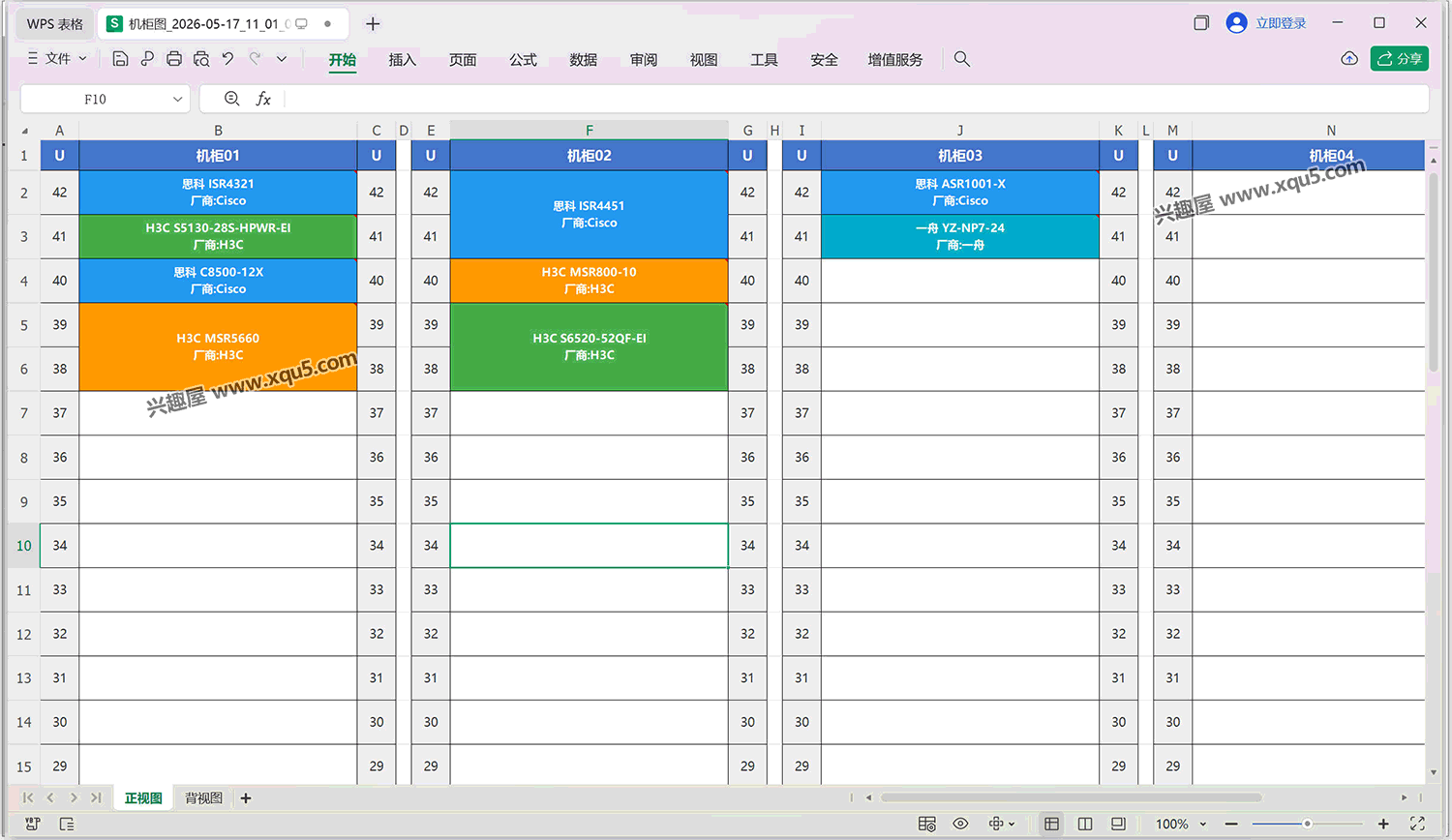Select row 7 header

[x=24, y=413]
